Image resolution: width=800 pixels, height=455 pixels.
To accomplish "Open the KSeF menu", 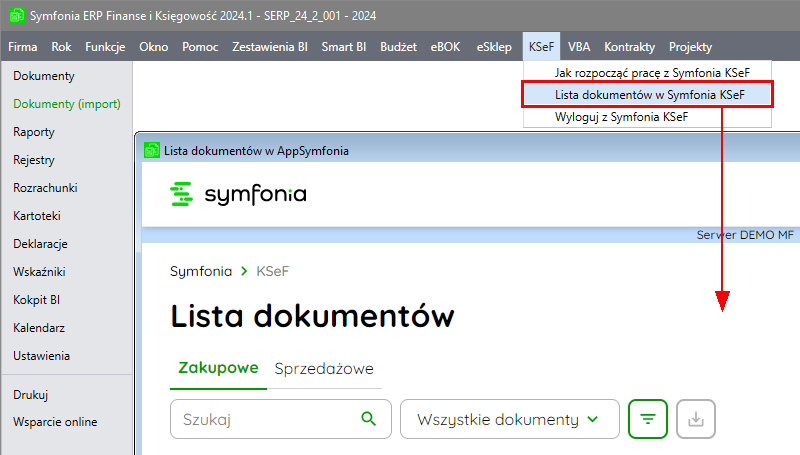I will [x=541, y=47].
